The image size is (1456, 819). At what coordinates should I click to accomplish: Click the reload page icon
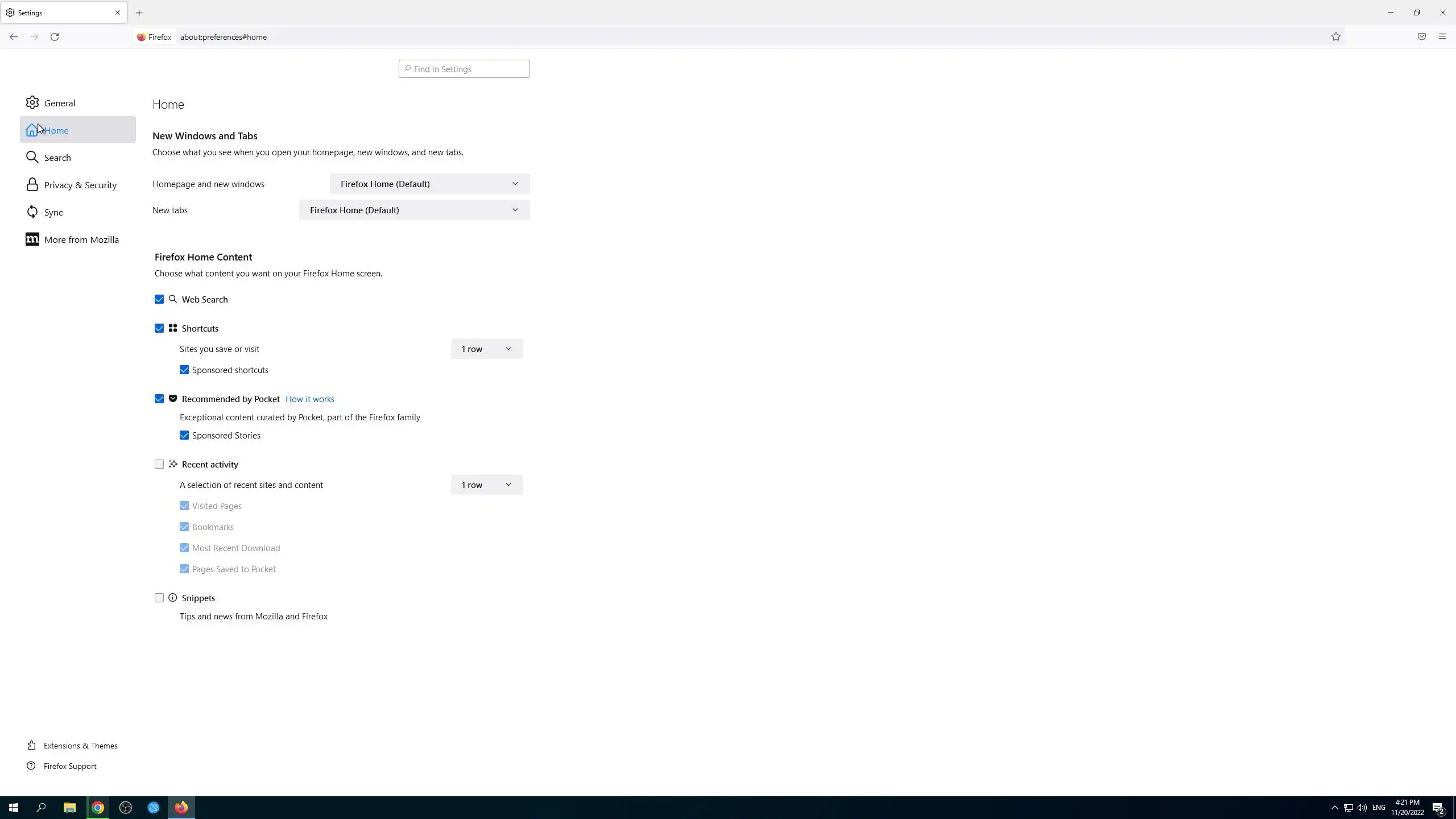(55, 37)
